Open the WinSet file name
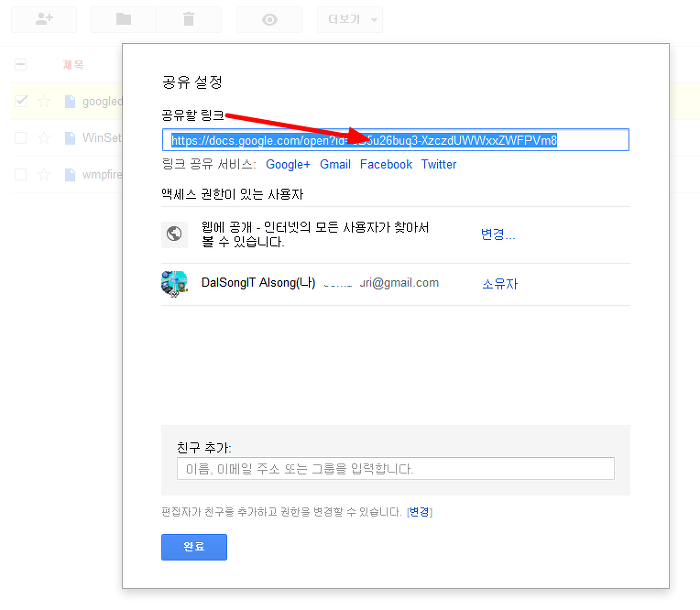The image size is (700, 610). click(102, 138)
